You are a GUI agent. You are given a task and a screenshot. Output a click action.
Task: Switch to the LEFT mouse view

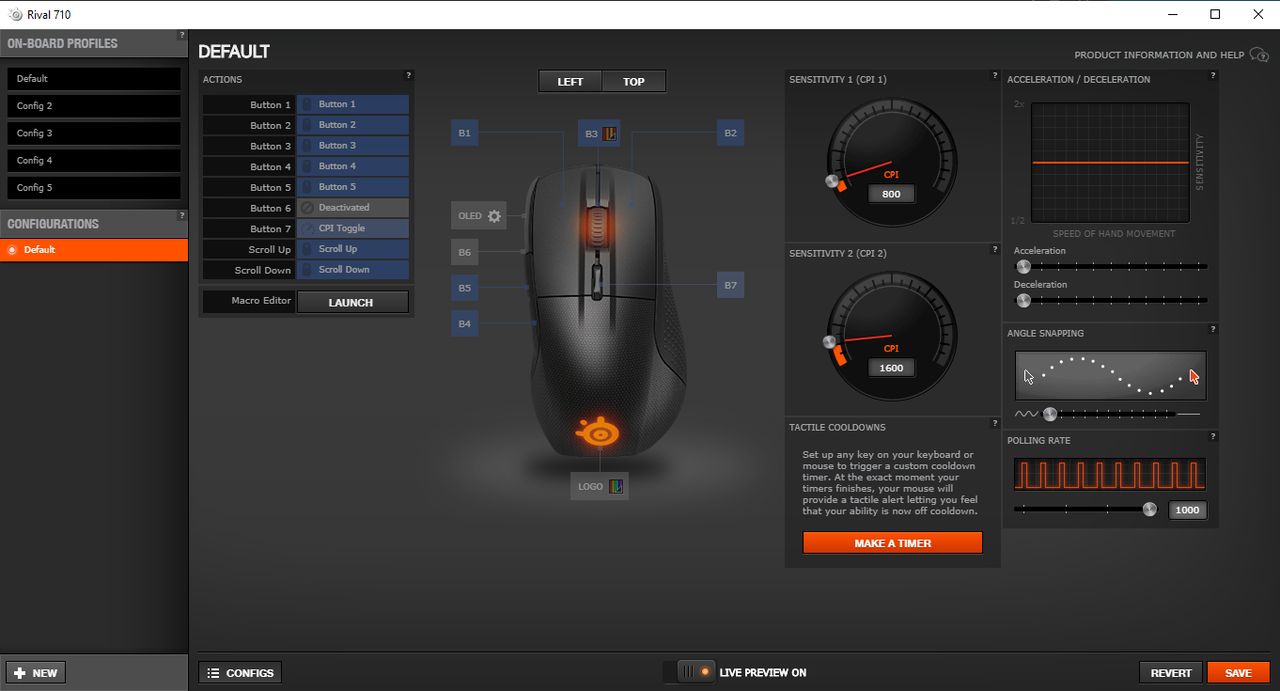(570, 81)
